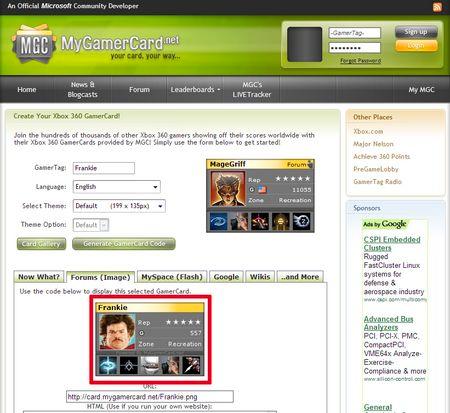
Task: Expand the Leaderboards menu
Action: [195, 89]
